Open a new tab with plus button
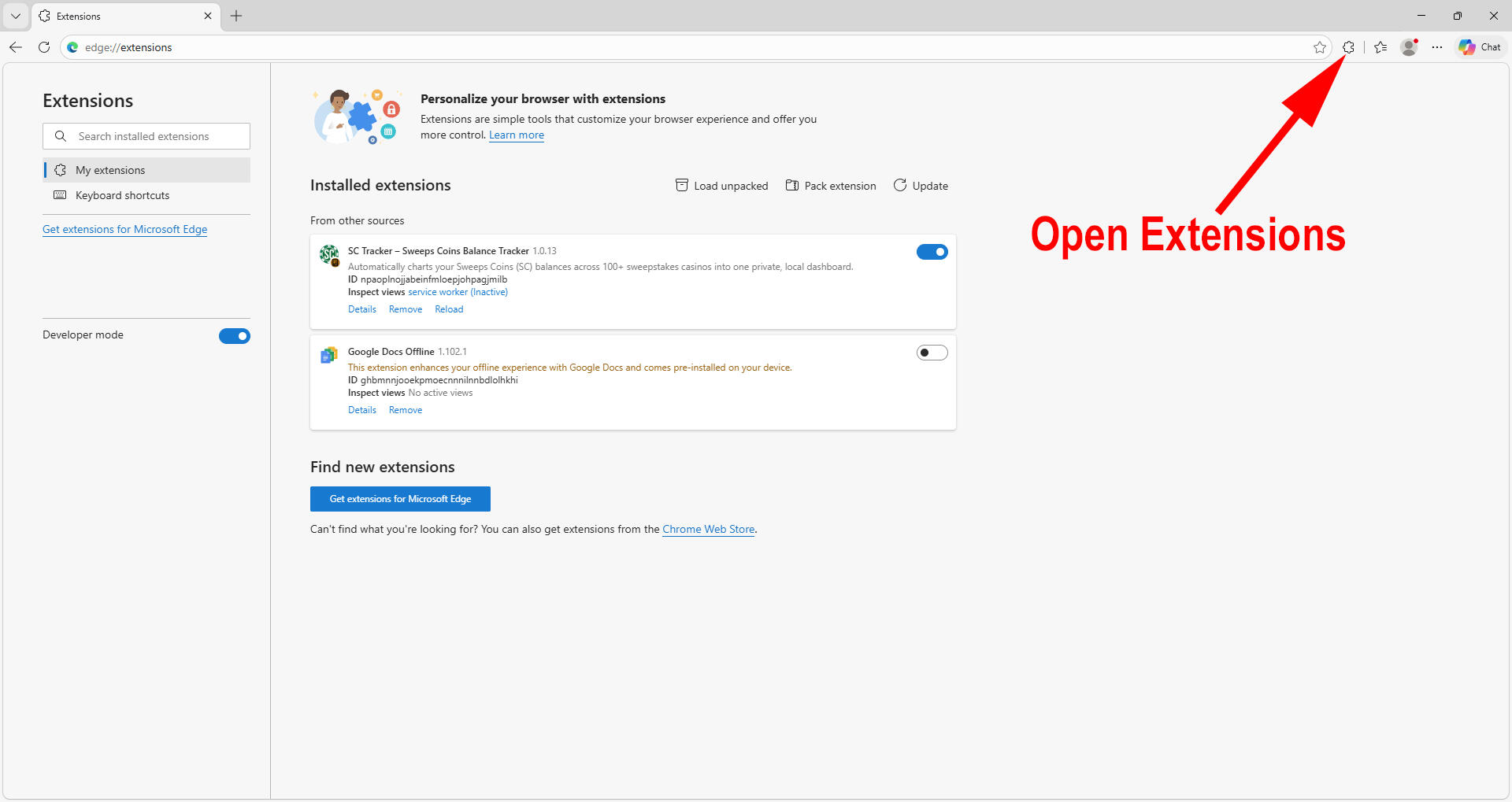This screenshot has height=802, width=1512. tap(236, 16)
